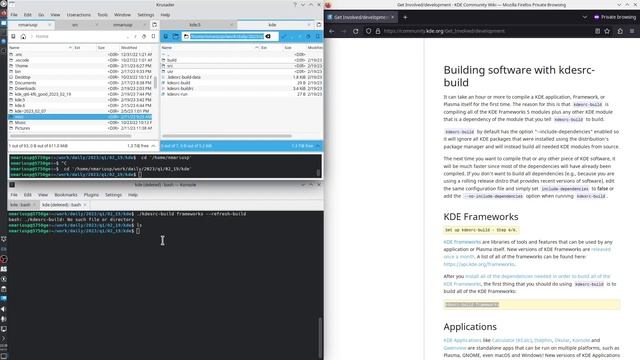
Task: Select the kdesrc-buildrc file in the right panel
Action: click(242, 88)
